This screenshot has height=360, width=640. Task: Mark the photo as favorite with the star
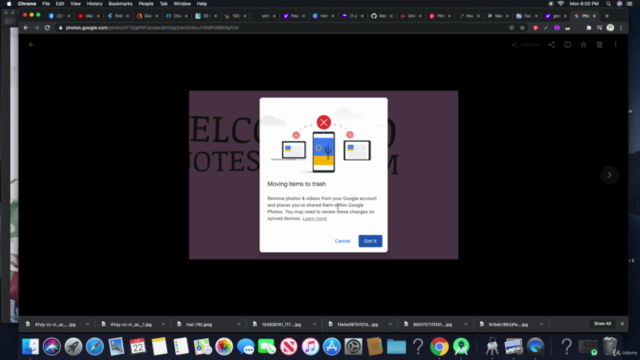583,44
